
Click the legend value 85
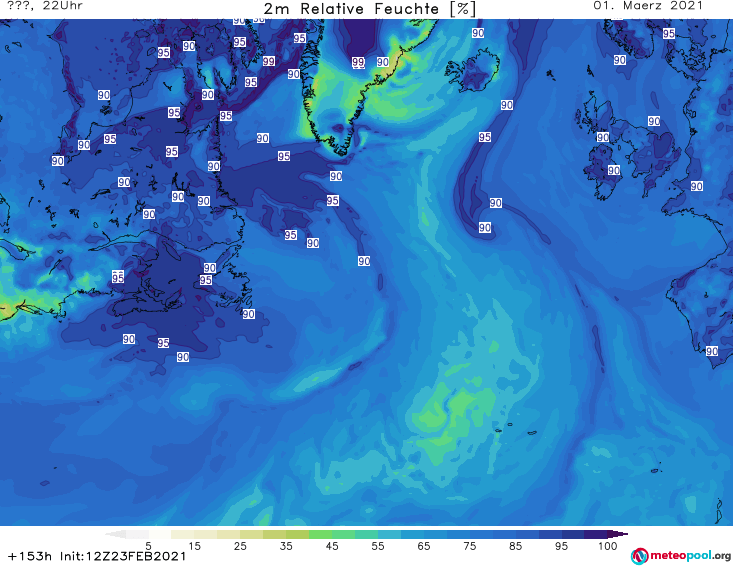515,546
